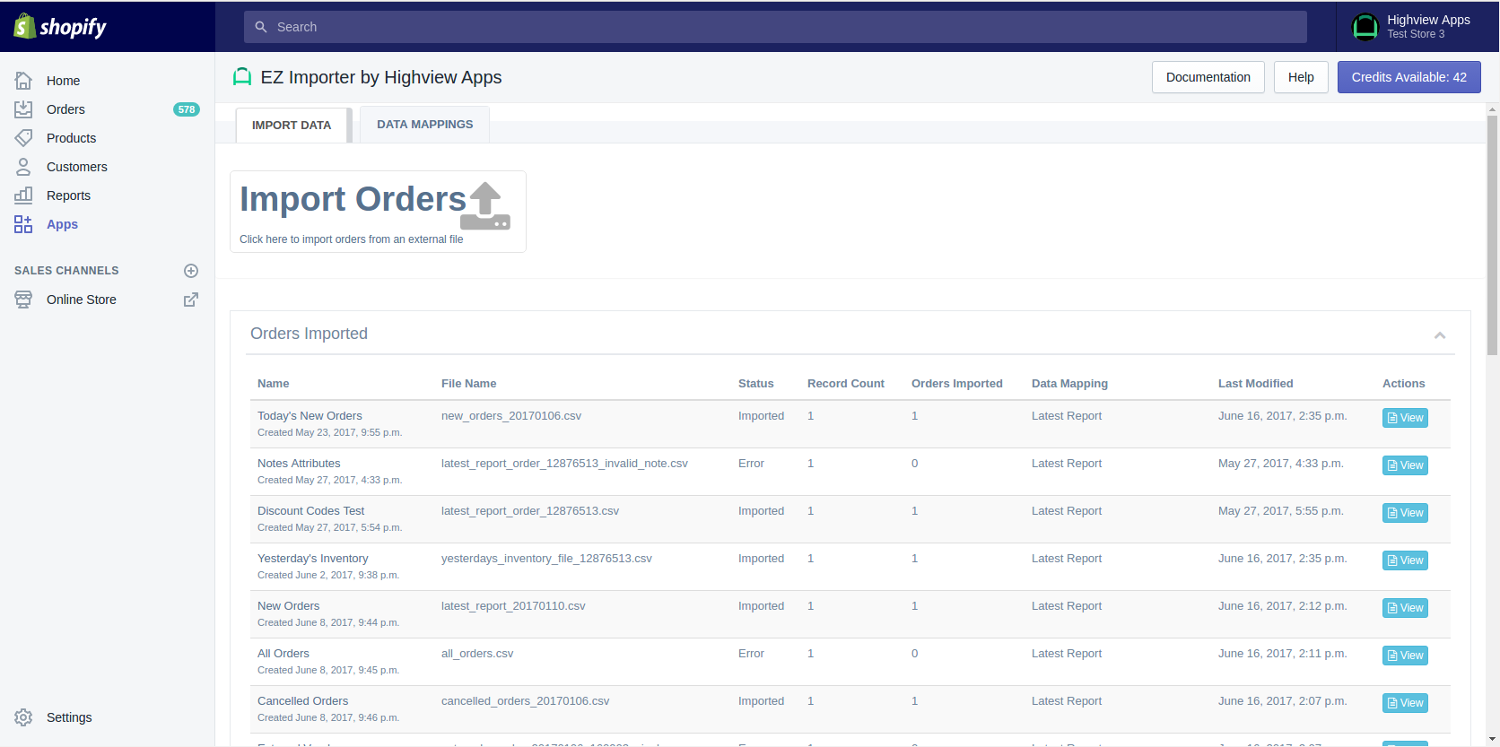
Task: Click the Orders sidebar icon
Action: [x=24, y=109]
